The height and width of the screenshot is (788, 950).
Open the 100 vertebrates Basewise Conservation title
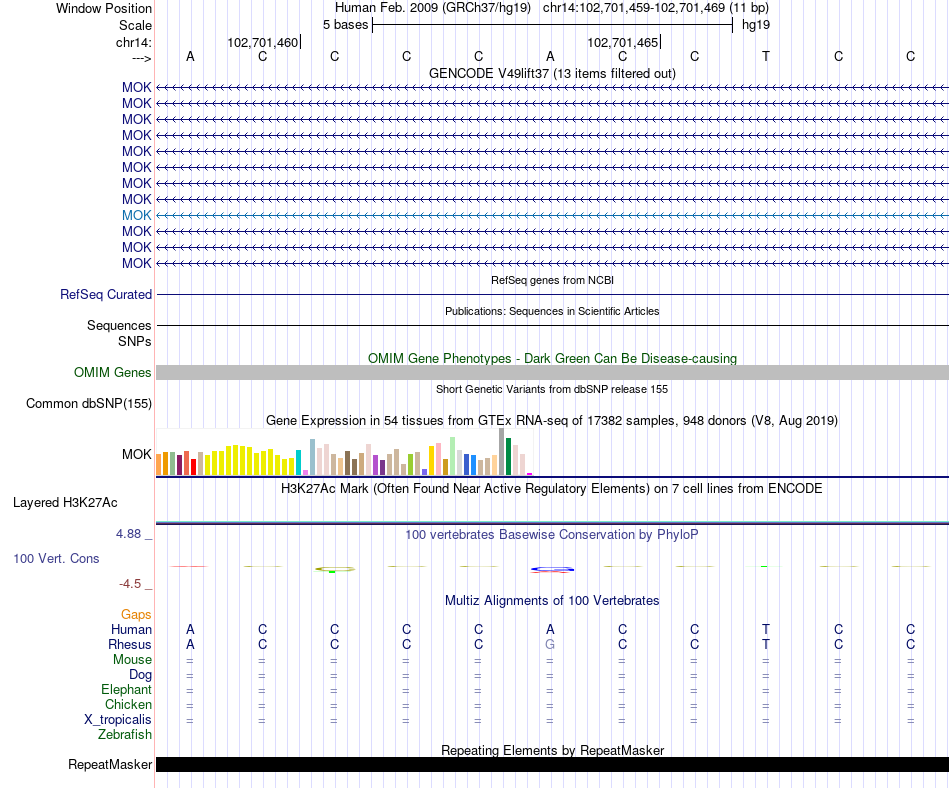(x=552, y=535)
